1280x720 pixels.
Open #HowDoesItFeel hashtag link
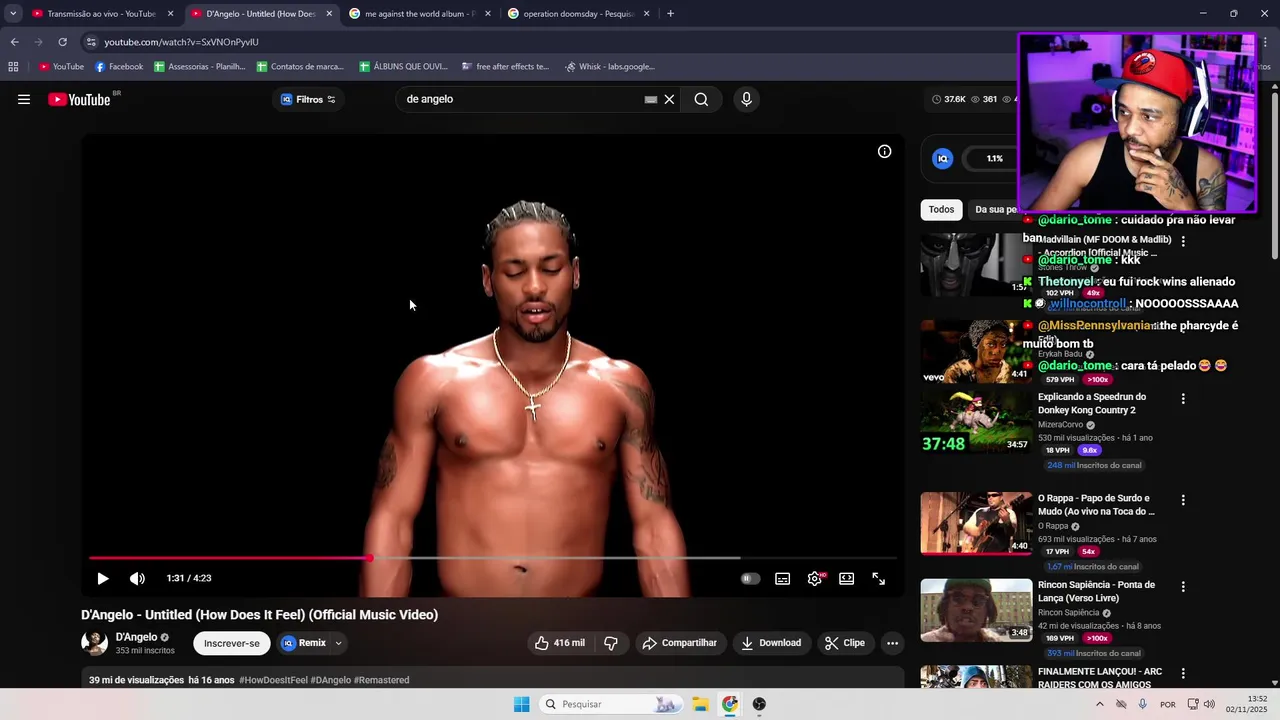(x=273, y=680)
